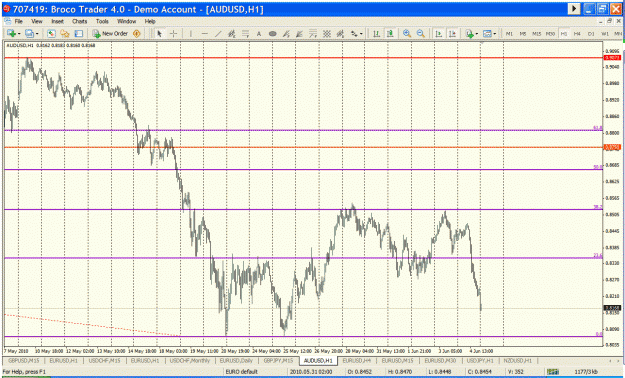Switch timeframe to M5
The image size is (625, 378).
coord(523,34)
